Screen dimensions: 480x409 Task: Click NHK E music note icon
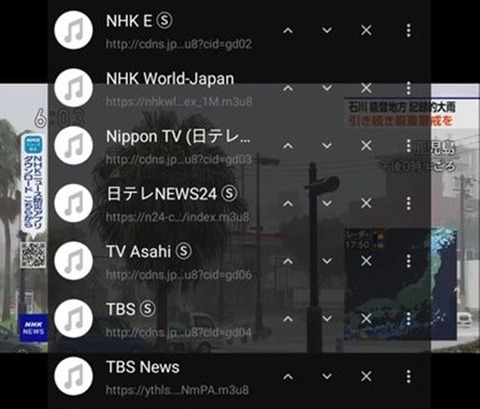(x=73, y=30)
